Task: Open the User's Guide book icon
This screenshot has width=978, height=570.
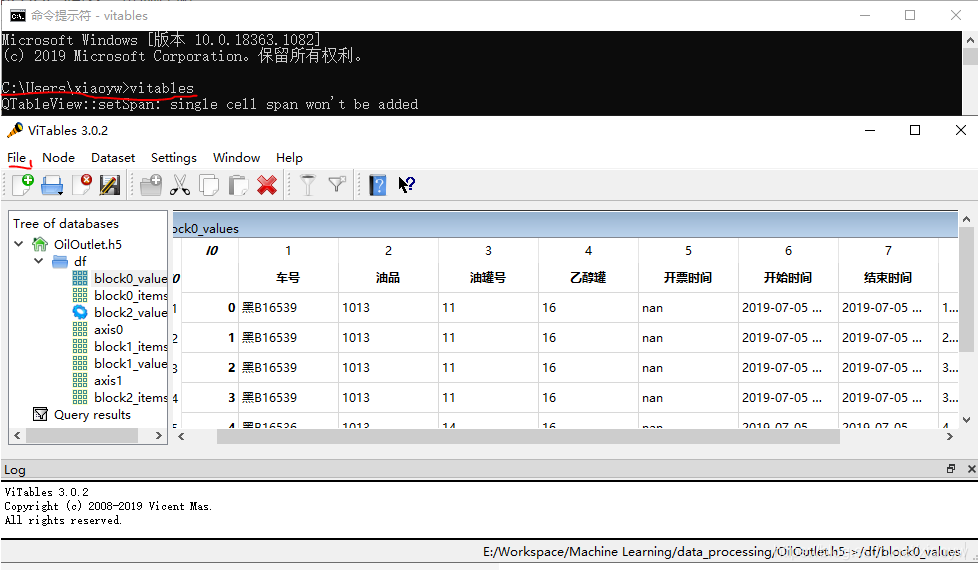Action: pyautogui.click(x=378, y=185)
